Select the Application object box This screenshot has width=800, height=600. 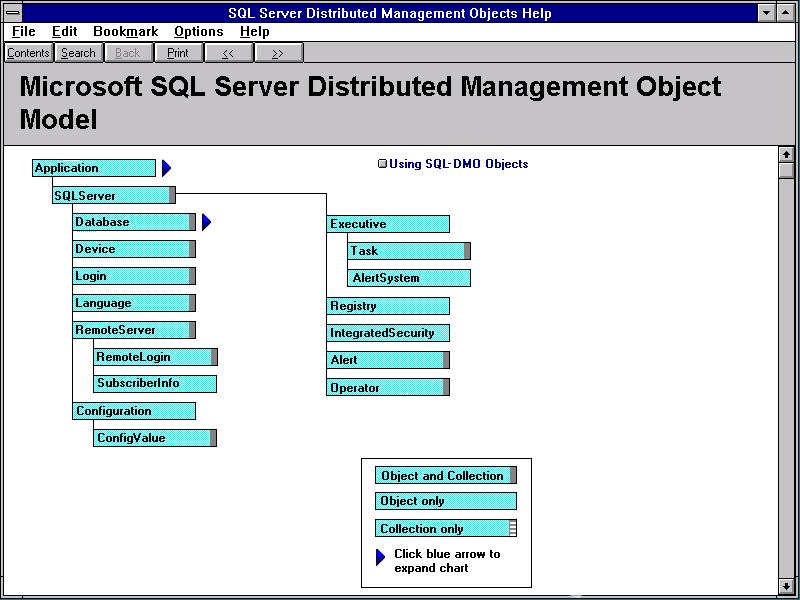pyautogui.click(x=94, y=168)
